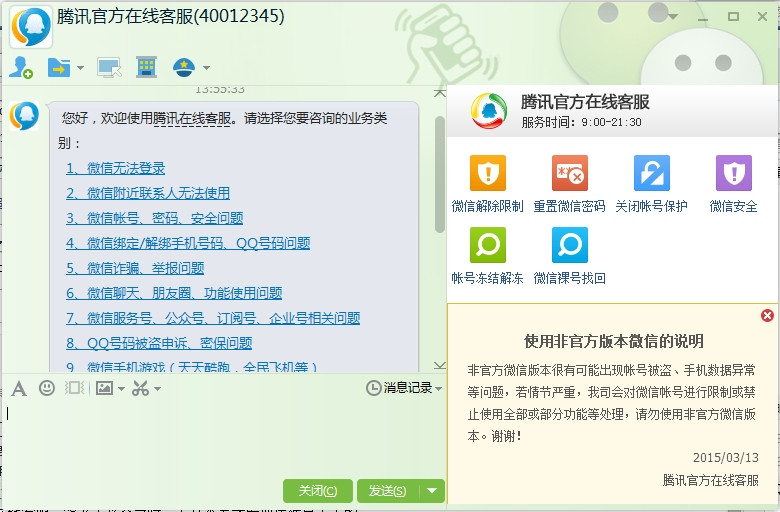780x512 pixels.
Task: Open link 4、微信绑定/解绑手机号码
Action: 188,243
